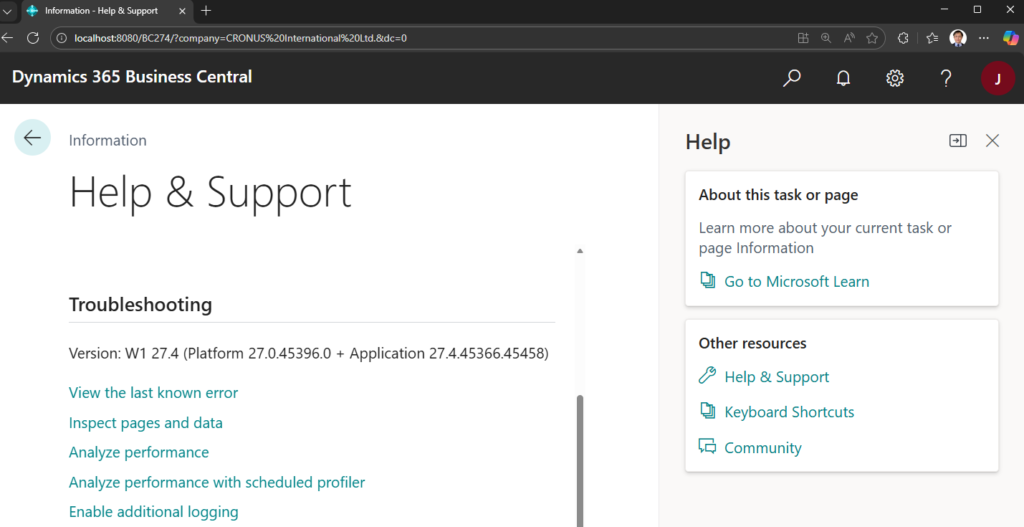Open the user account avatar J

(997, 78)
